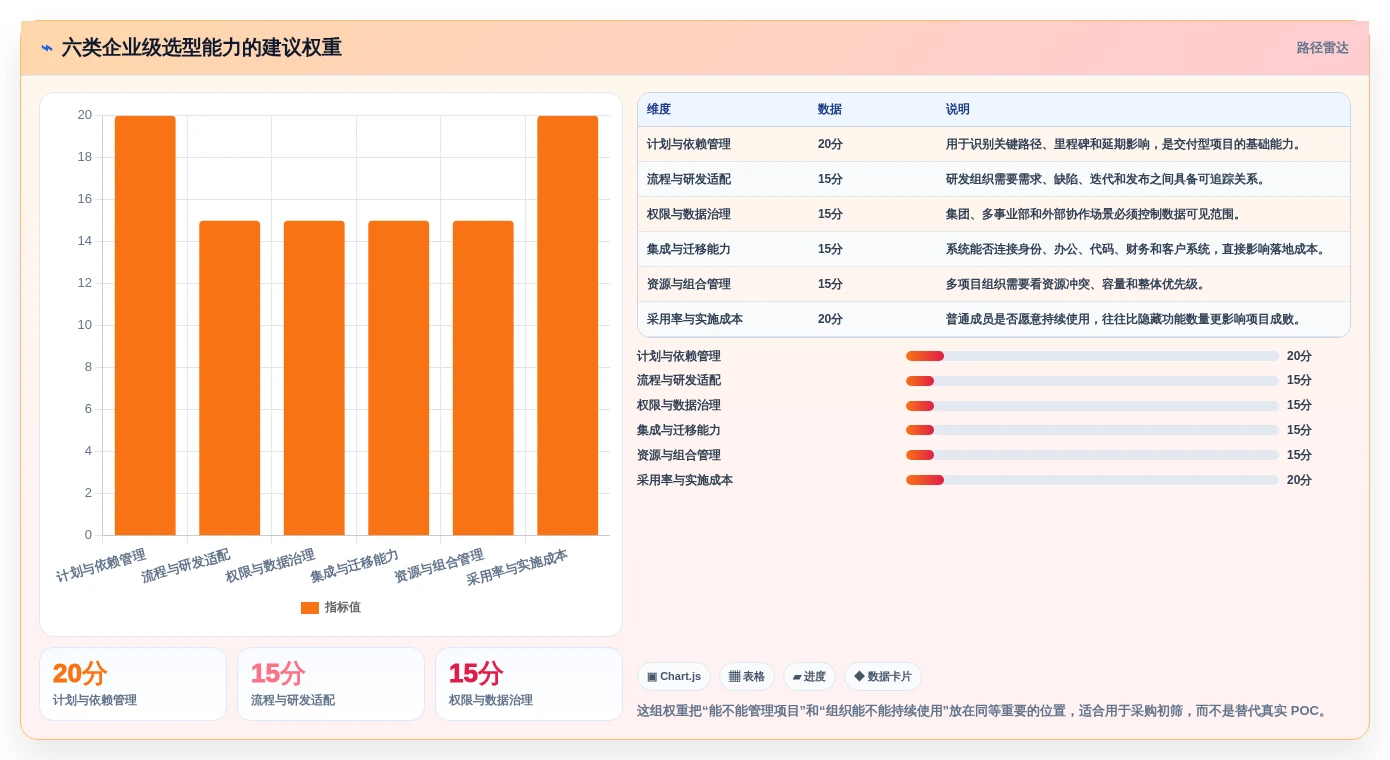
Task: Click the 资源与组合管理 progress bar
Action: (1092, 455)
